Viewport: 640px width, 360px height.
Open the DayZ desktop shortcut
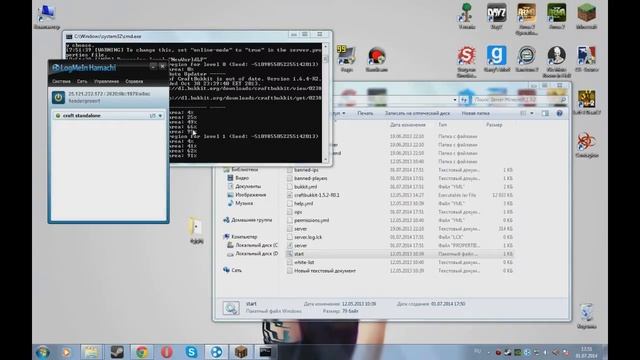[x=497, y=16]
